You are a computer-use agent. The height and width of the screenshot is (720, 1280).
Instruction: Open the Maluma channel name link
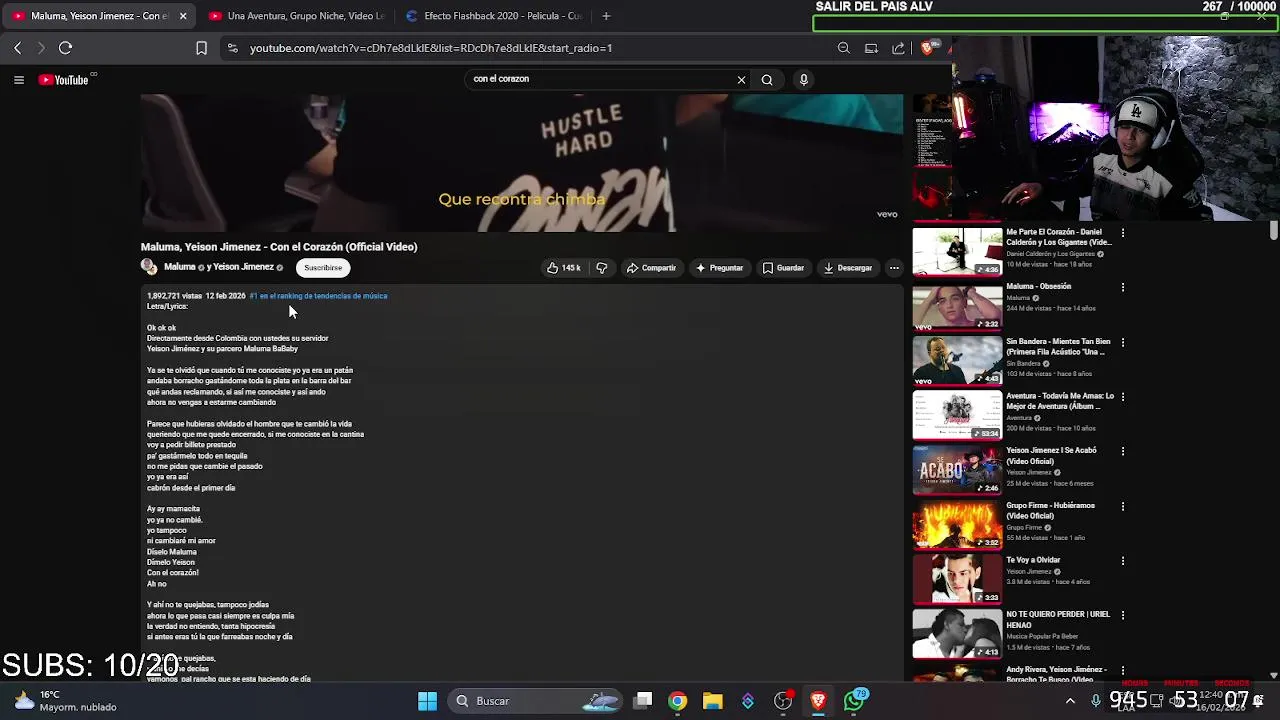pyautogui.click(x=180, y=267)
